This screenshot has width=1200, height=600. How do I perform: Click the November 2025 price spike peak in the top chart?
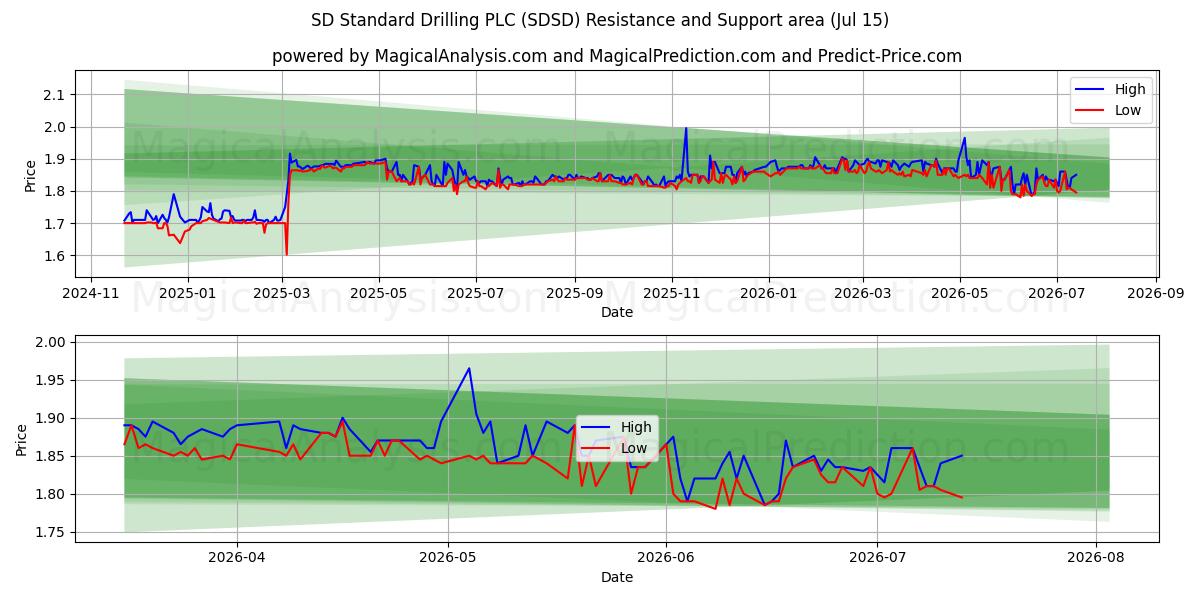click(685, 128)
